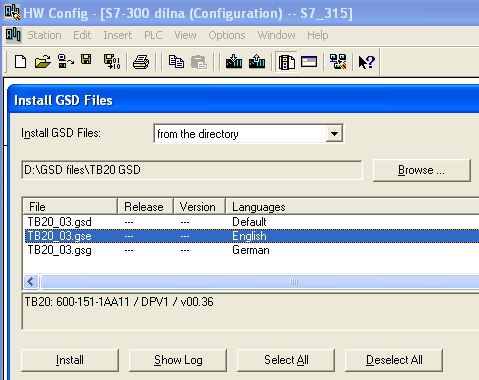
Task: Click the Save and Compile icon
Action: 112,62
